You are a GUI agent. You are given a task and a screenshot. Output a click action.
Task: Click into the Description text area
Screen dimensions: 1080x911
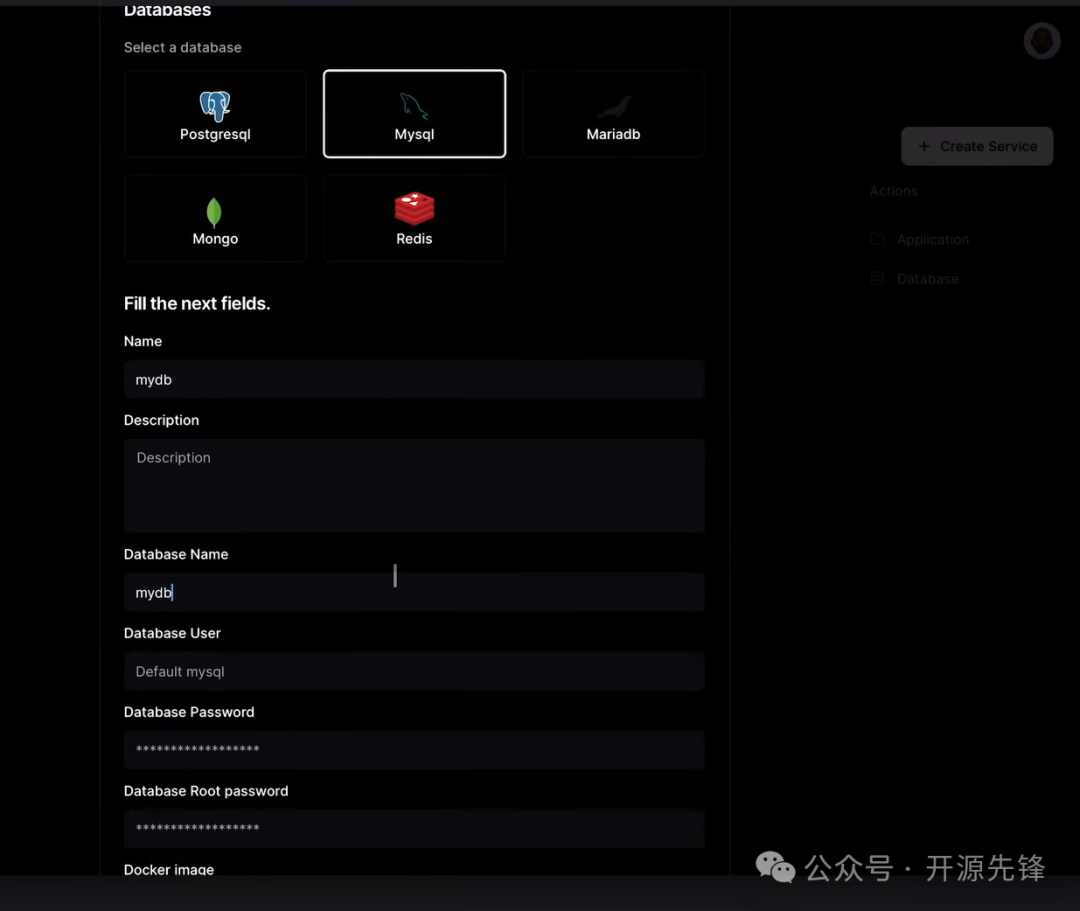(414, 485)
